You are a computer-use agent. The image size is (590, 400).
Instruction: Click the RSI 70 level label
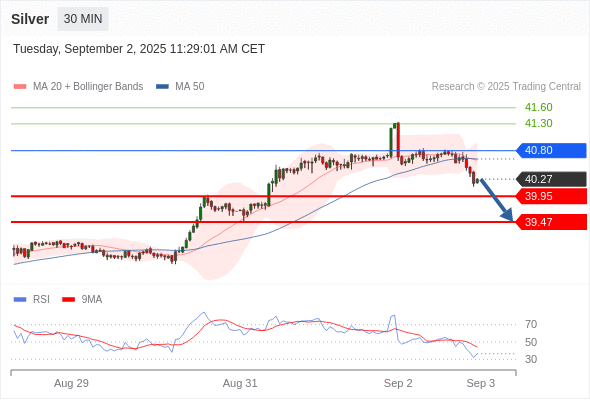(531, 324)
